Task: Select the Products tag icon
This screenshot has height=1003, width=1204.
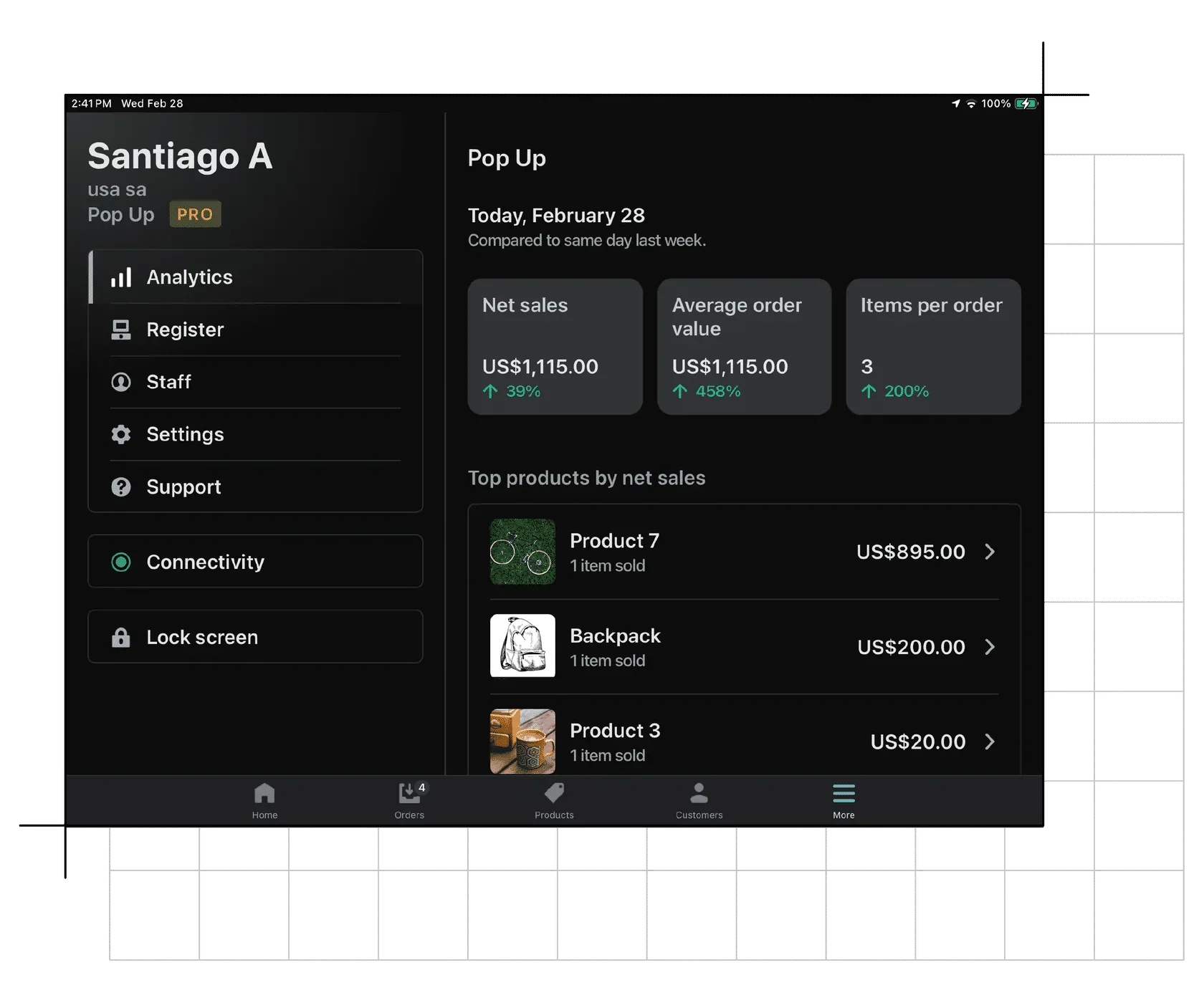Action: [x=553, y=794]
